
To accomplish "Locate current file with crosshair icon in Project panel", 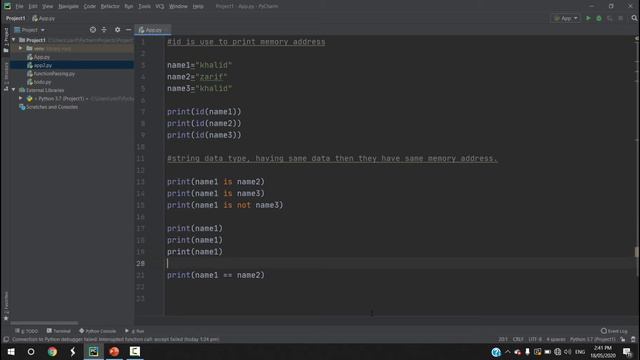I will (x=93, y=30).
